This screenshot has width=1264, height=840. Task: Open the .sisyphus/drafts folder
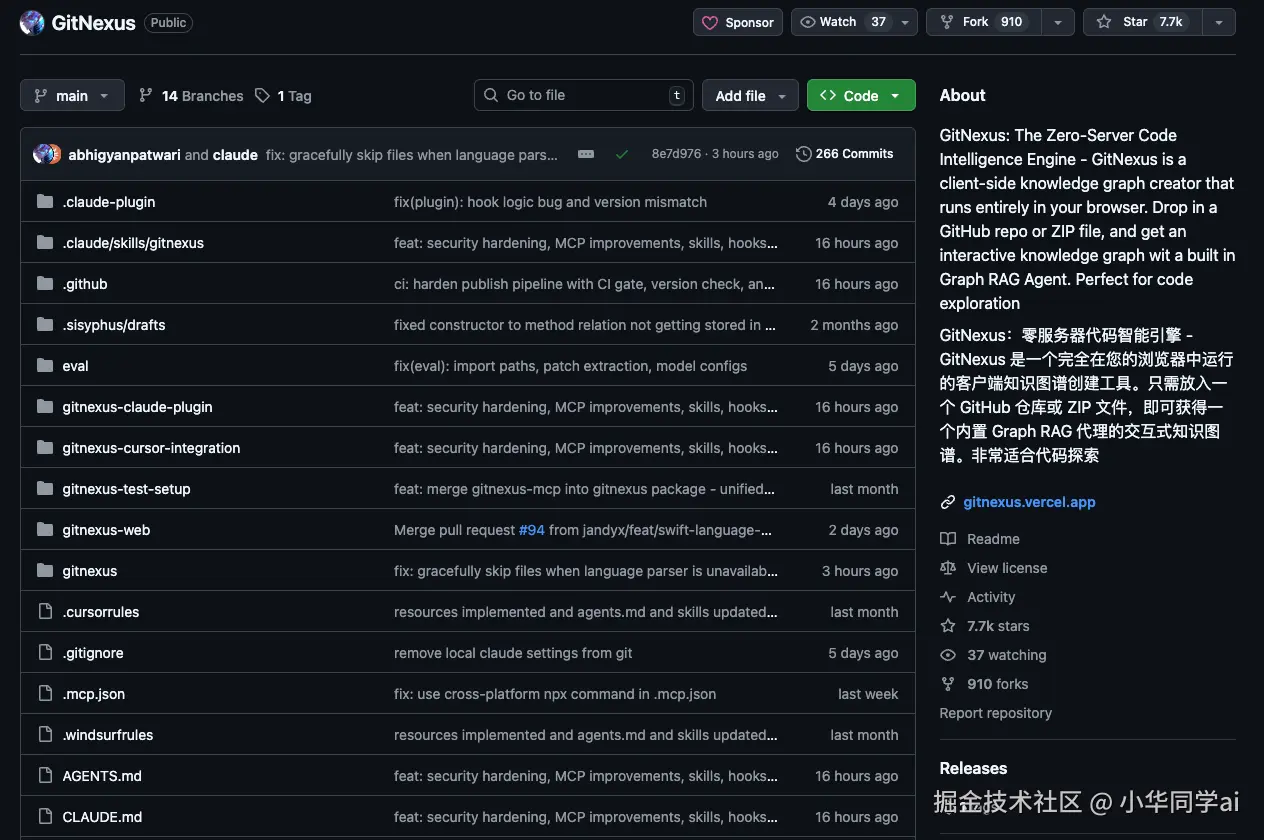(114, 325)
